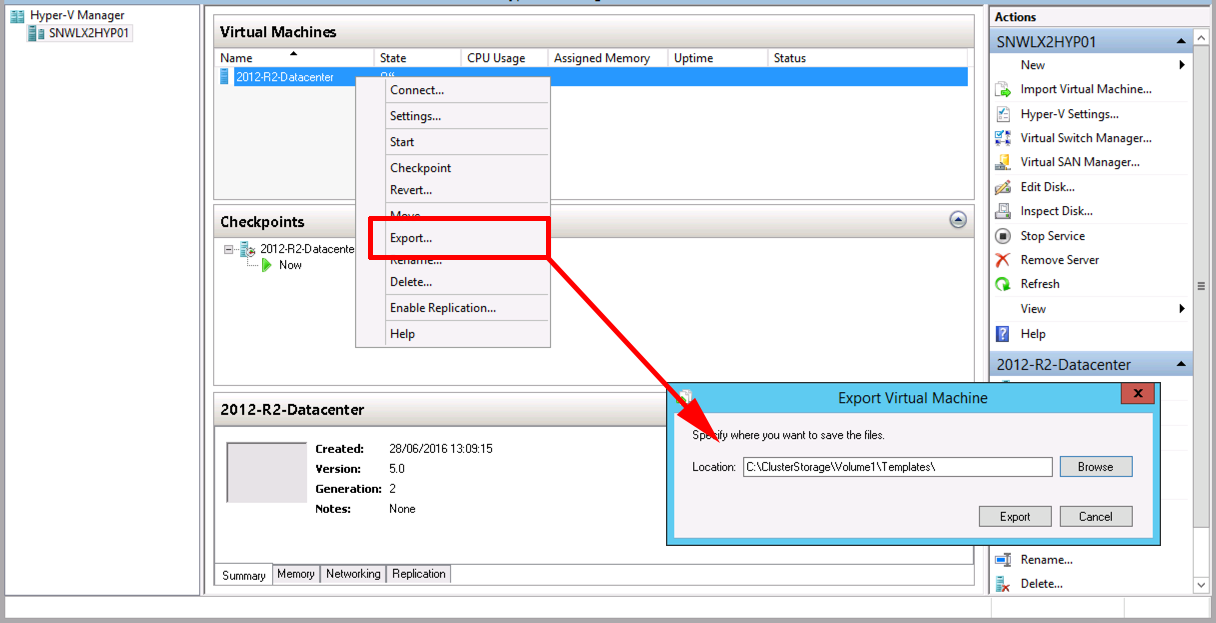Sort by the Status column header
Image resolution: width=1216 pixels, height=623 pixels.
coord(868,58)
